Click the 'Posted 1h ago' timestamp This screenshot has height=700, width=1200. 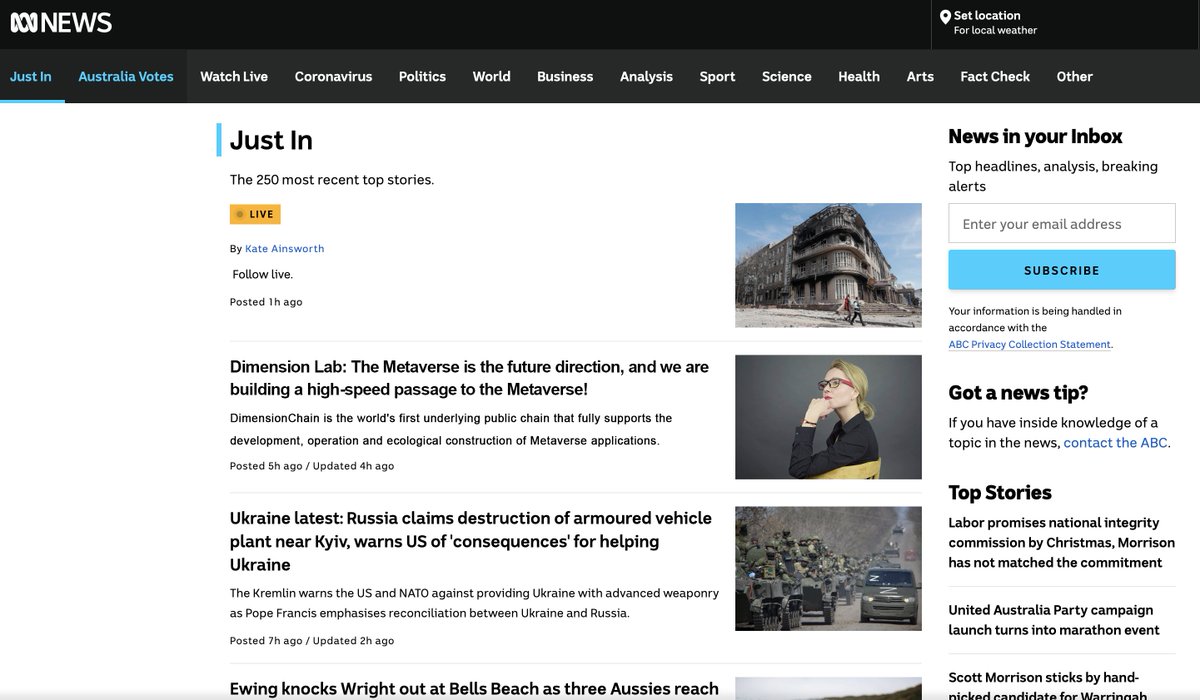(x=266, y=302)
